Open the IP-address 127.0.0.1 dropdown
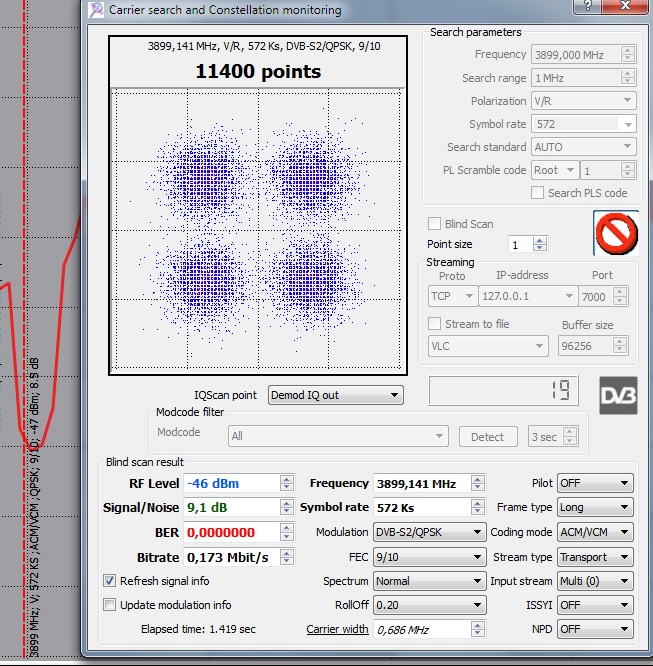 tap(528, 296)
